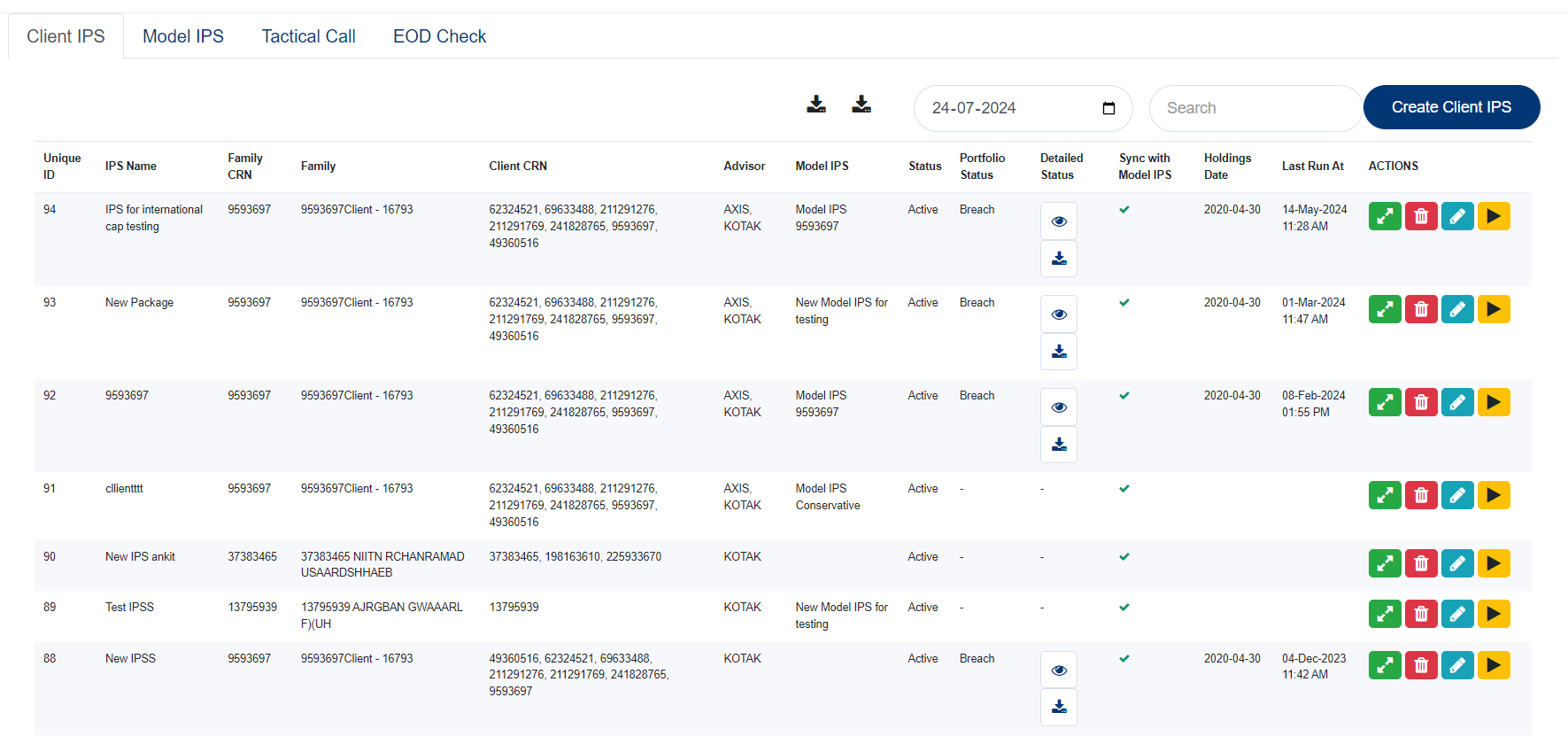The height and width of the screenshot is (744, 1568).
Task: Click green expand icon for New IPSS
Action: pos(1385,665)
